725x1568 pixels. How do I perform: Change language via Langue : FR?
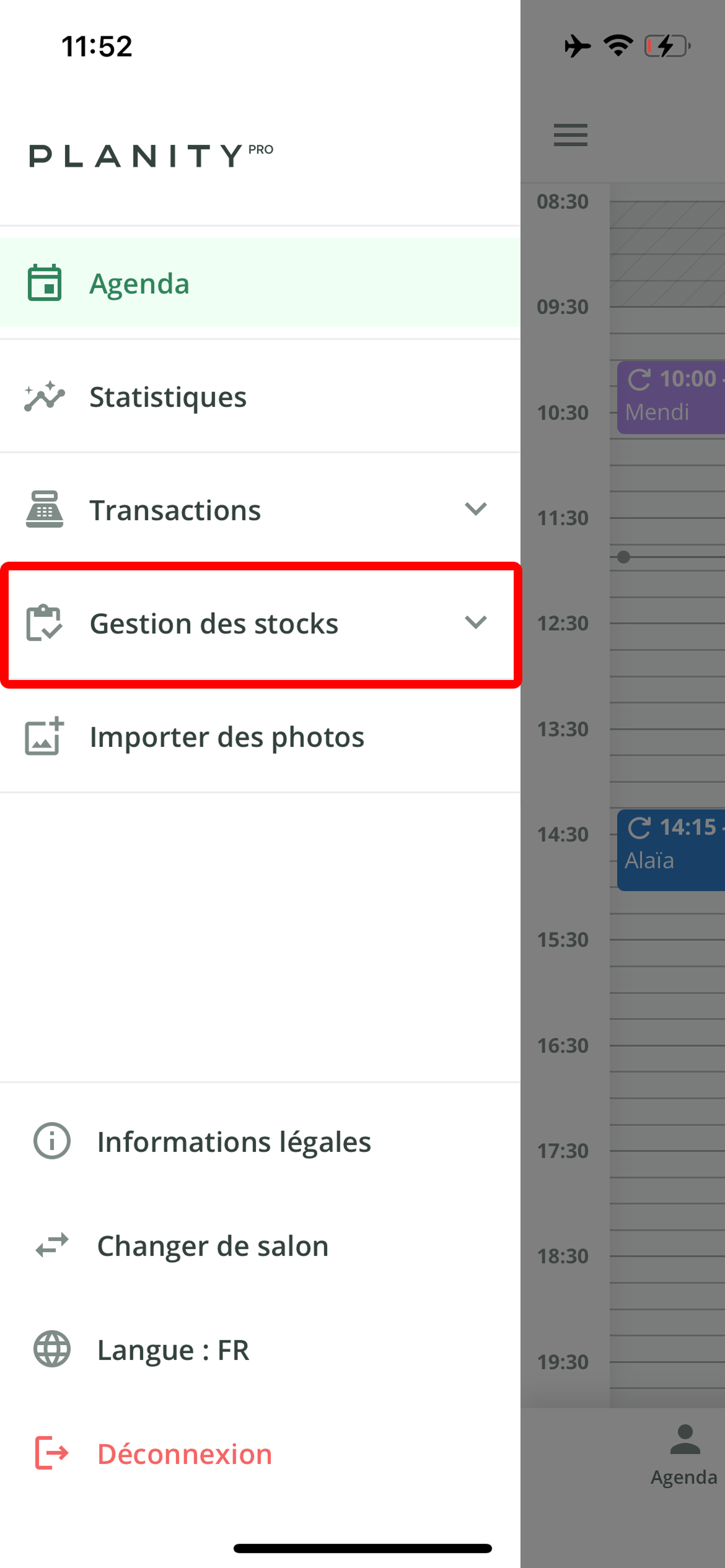tap(173, 1350)
